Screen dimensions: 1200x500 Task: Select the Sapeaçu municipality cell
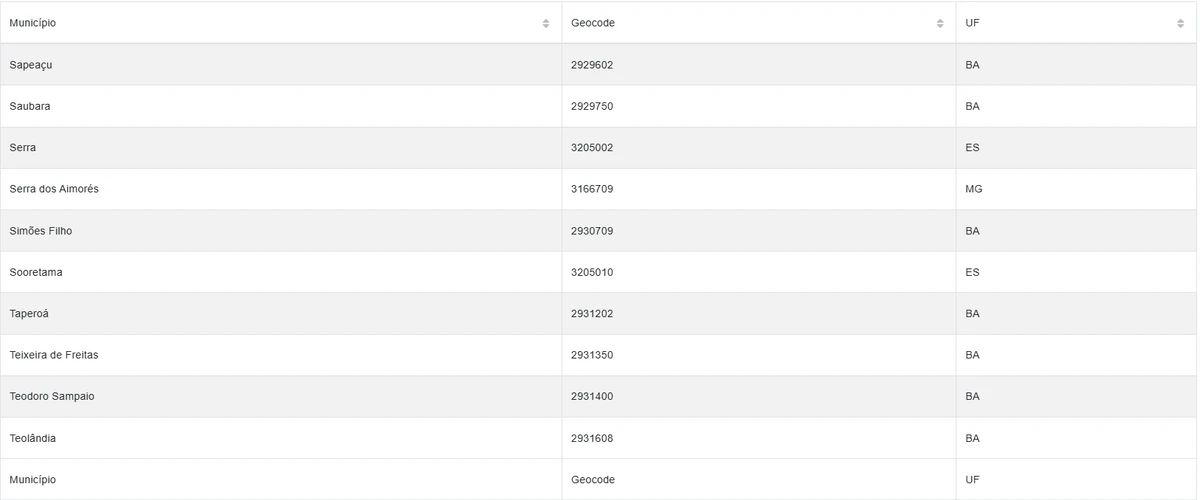click(31, 65)
